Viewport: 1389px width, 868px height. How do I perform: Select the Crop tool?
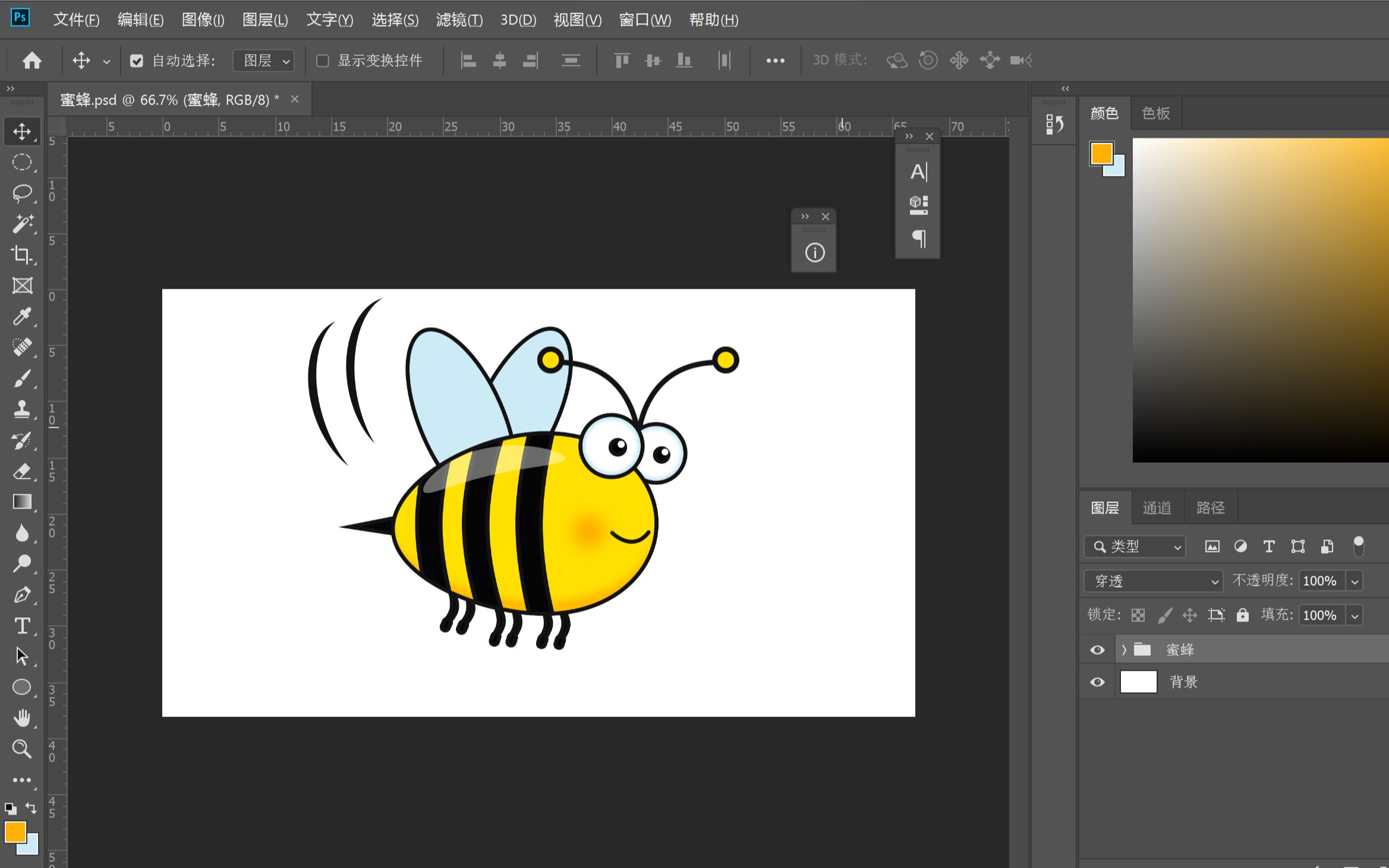[x=22, y=255]
